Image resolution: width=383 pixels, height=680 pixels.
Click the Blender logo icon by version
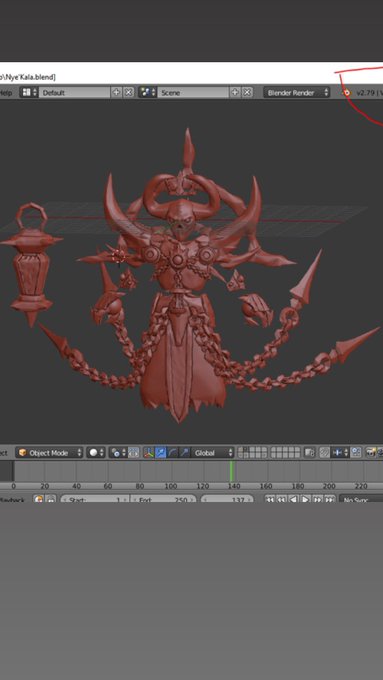(x=346, y=92)
